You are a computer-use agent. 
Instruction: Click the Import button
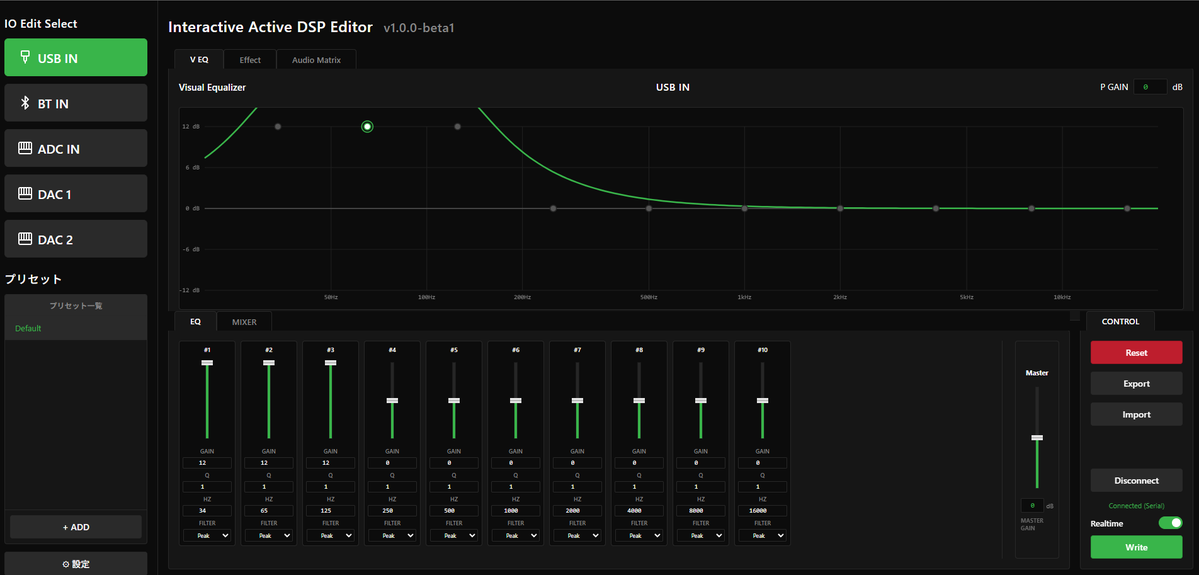coord(1136,414)
